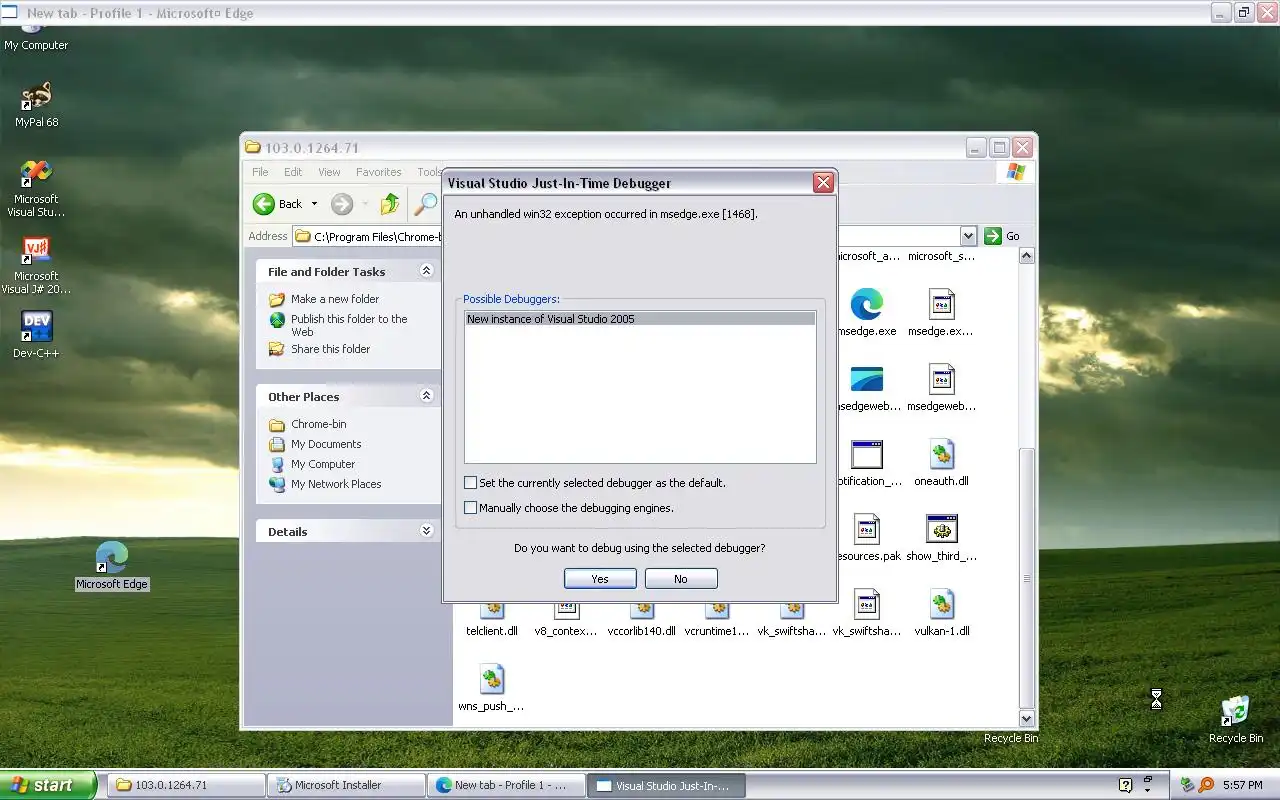Click the Start button

(48, 785)
